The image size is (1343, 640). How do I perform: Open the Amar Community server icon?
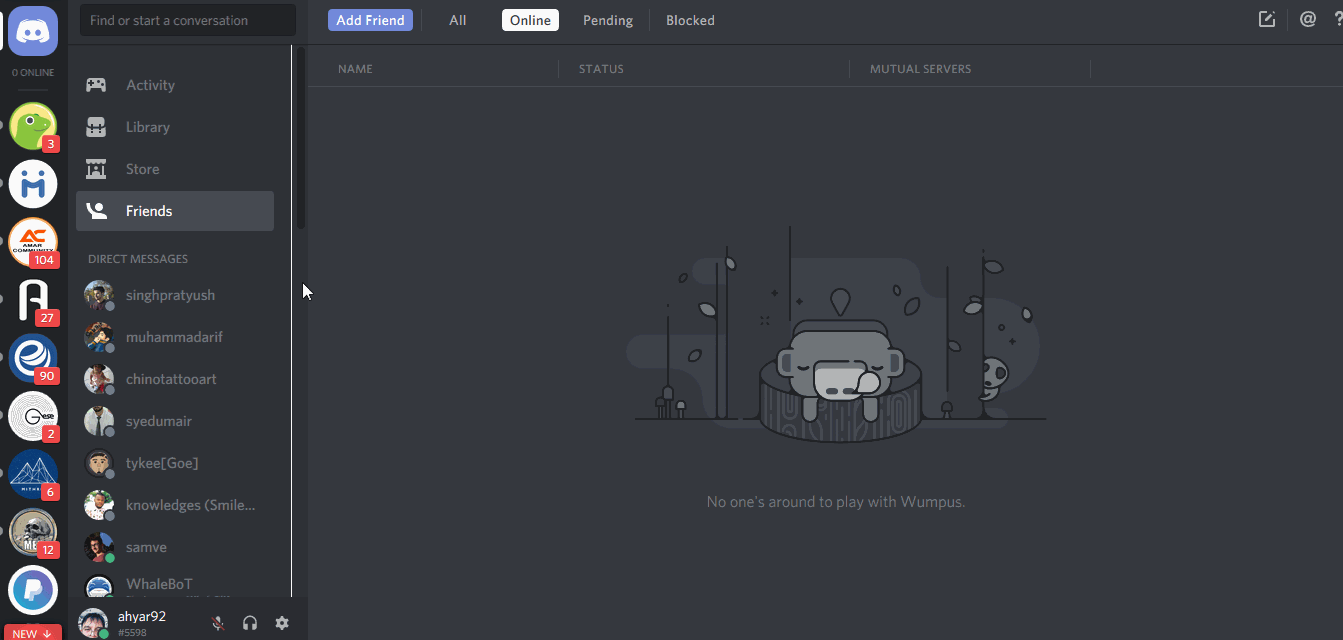pos(33,242)
